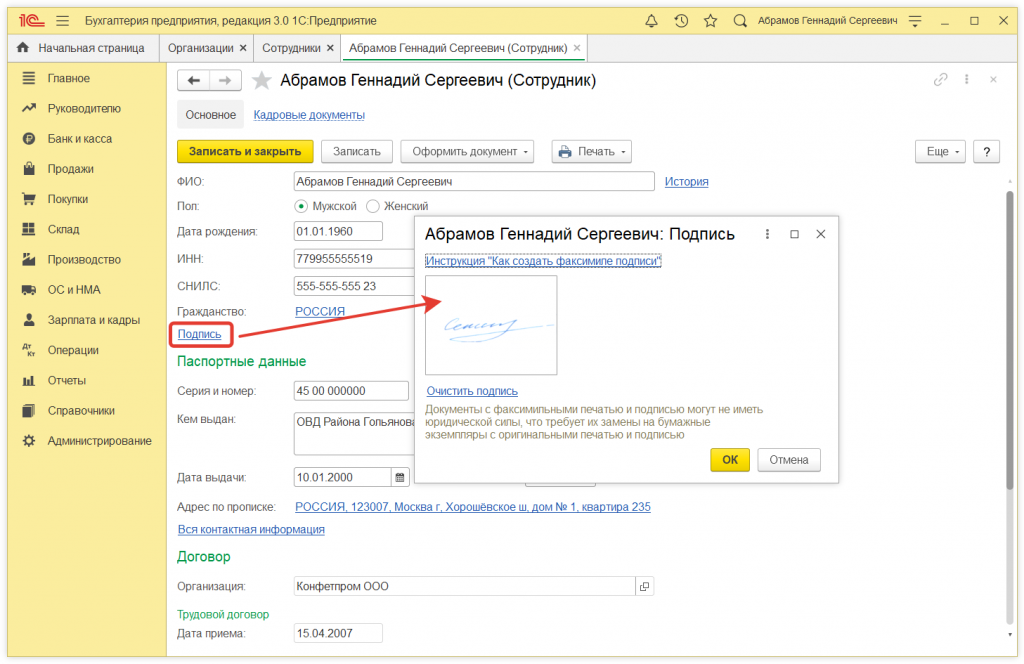Screen dimensions: 1024x664
Task: Open calendar picker for Дата выдачи
Action: 400,477
